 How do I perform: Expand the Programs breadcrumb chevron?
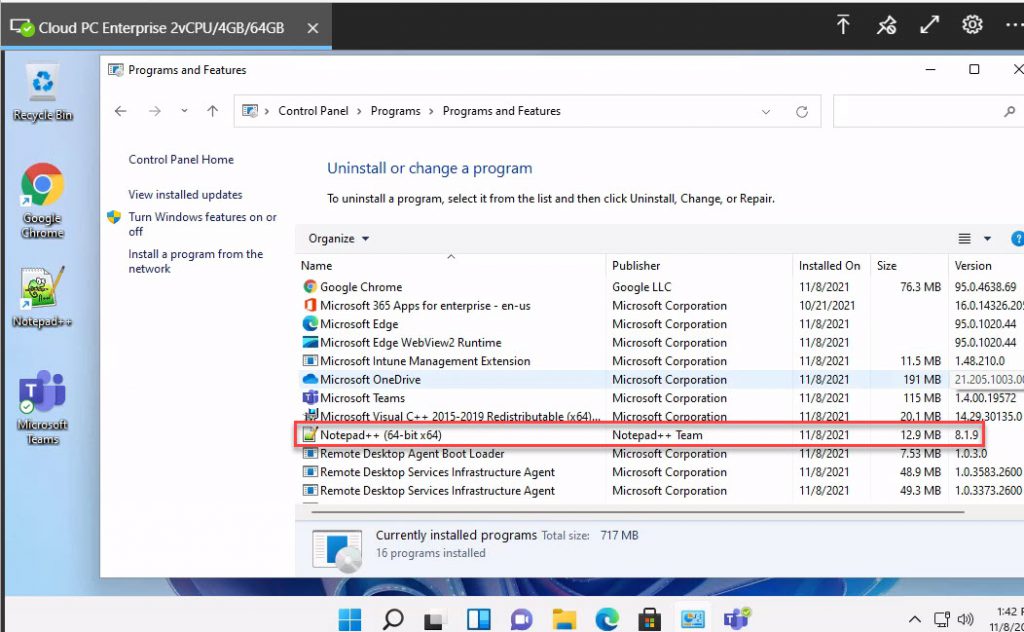click(431, 112)
